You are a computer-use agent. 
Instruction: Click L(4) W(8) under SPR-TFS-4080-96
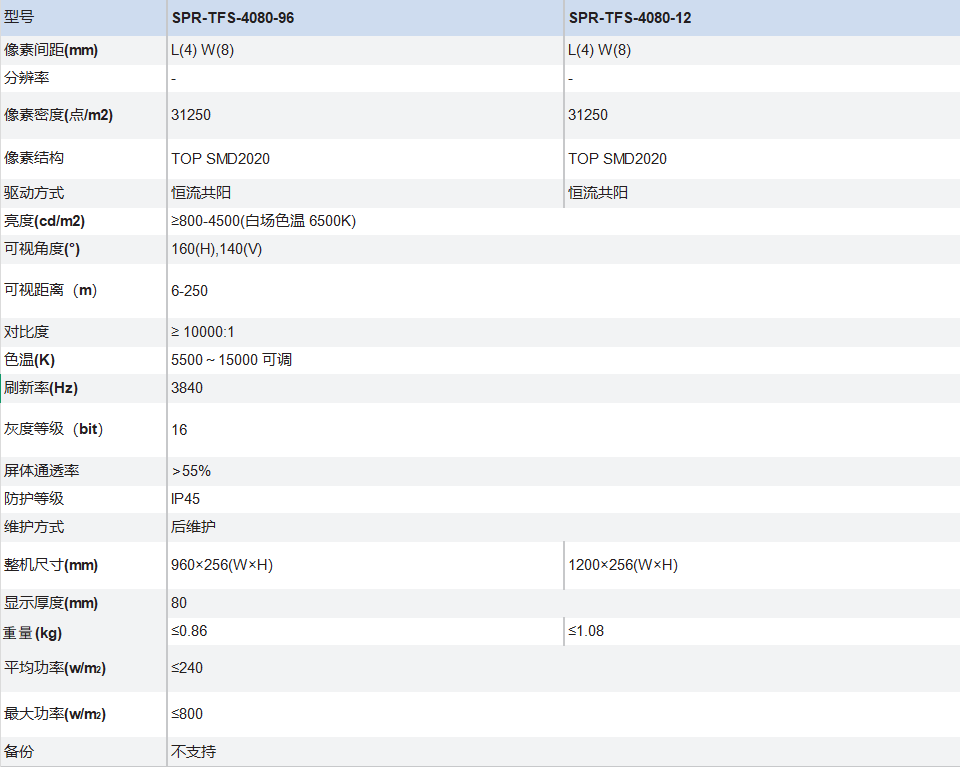click(x=203, y=50)
